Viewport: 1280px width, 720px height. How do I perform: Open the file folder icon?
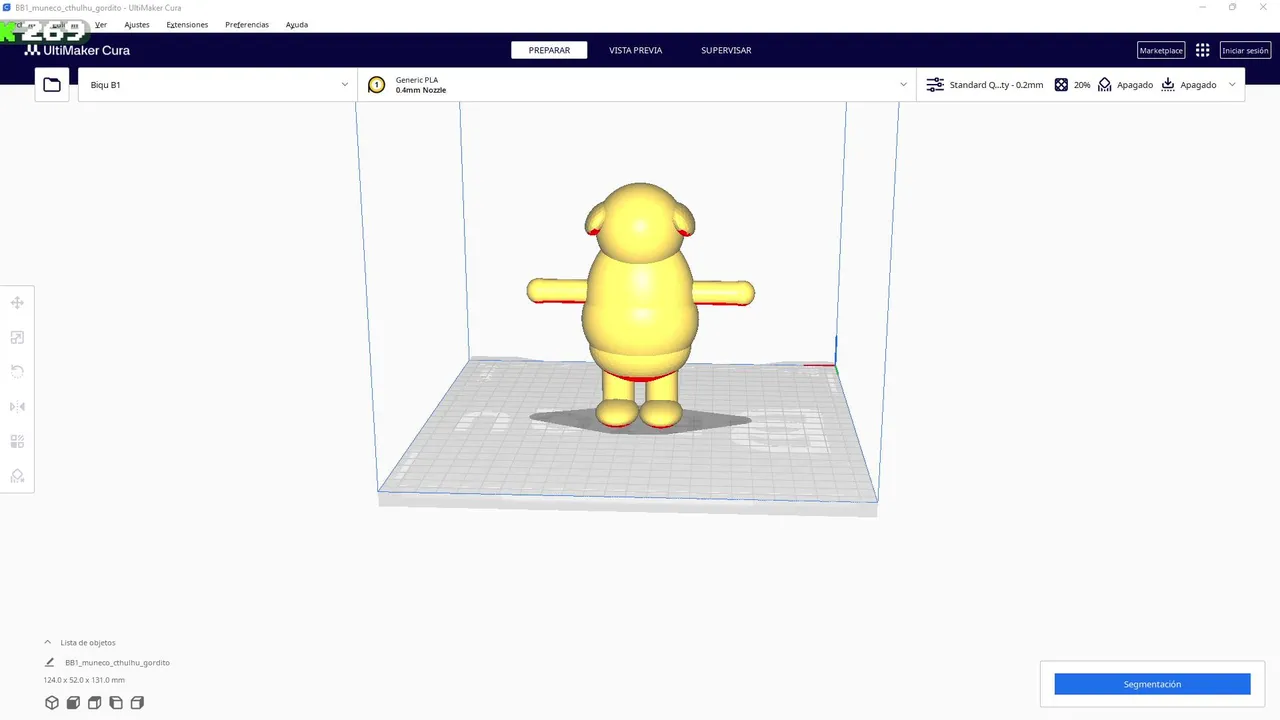52,85
